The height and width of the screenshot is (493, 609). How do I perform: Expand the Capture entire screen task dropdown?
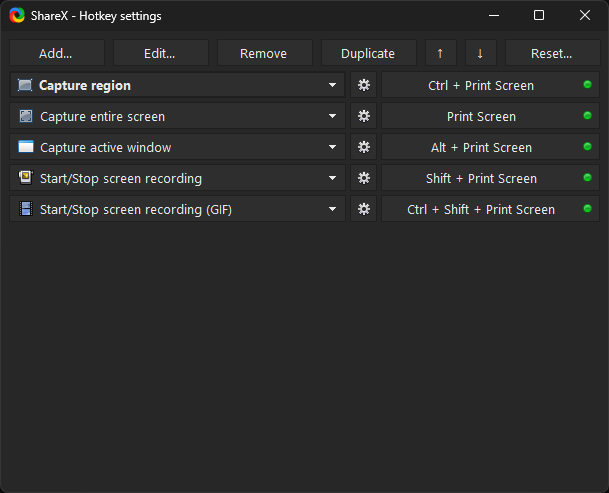[332, 116]
